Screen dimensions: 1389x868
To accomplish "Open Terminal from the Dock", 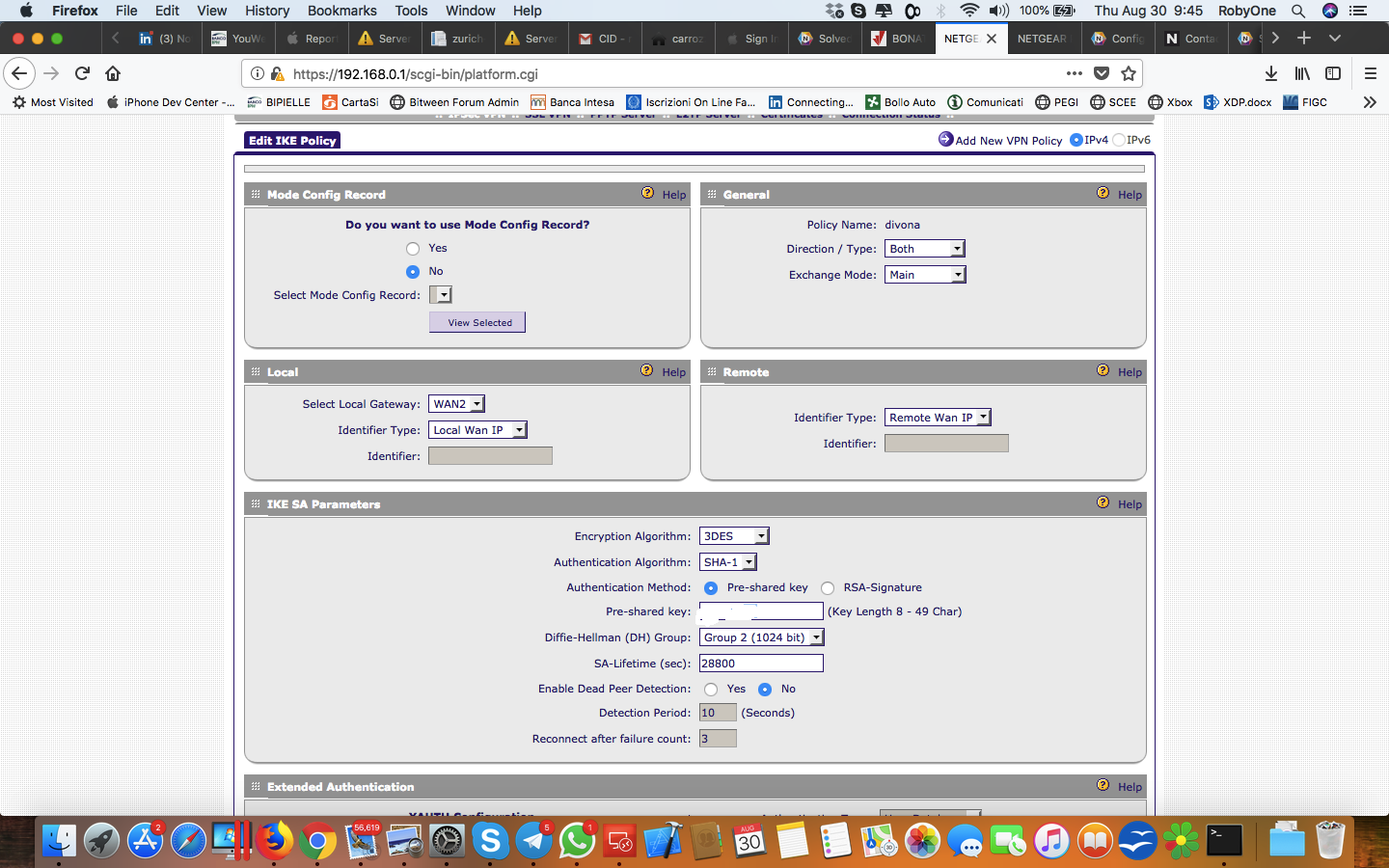I will 1225,841.
